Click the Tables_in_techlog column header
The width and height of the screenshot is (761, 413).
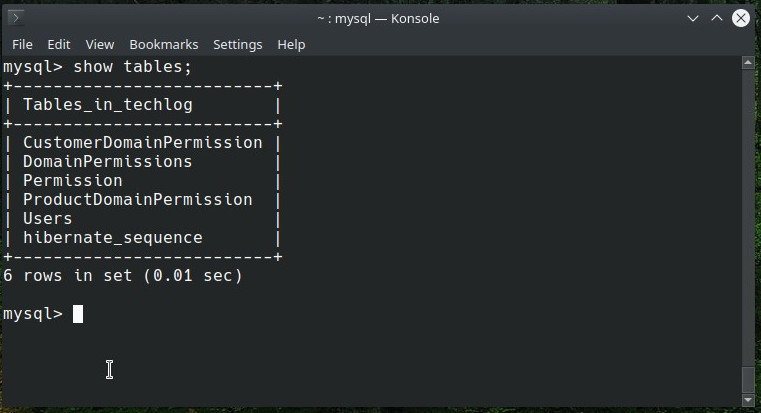[107, 105]
